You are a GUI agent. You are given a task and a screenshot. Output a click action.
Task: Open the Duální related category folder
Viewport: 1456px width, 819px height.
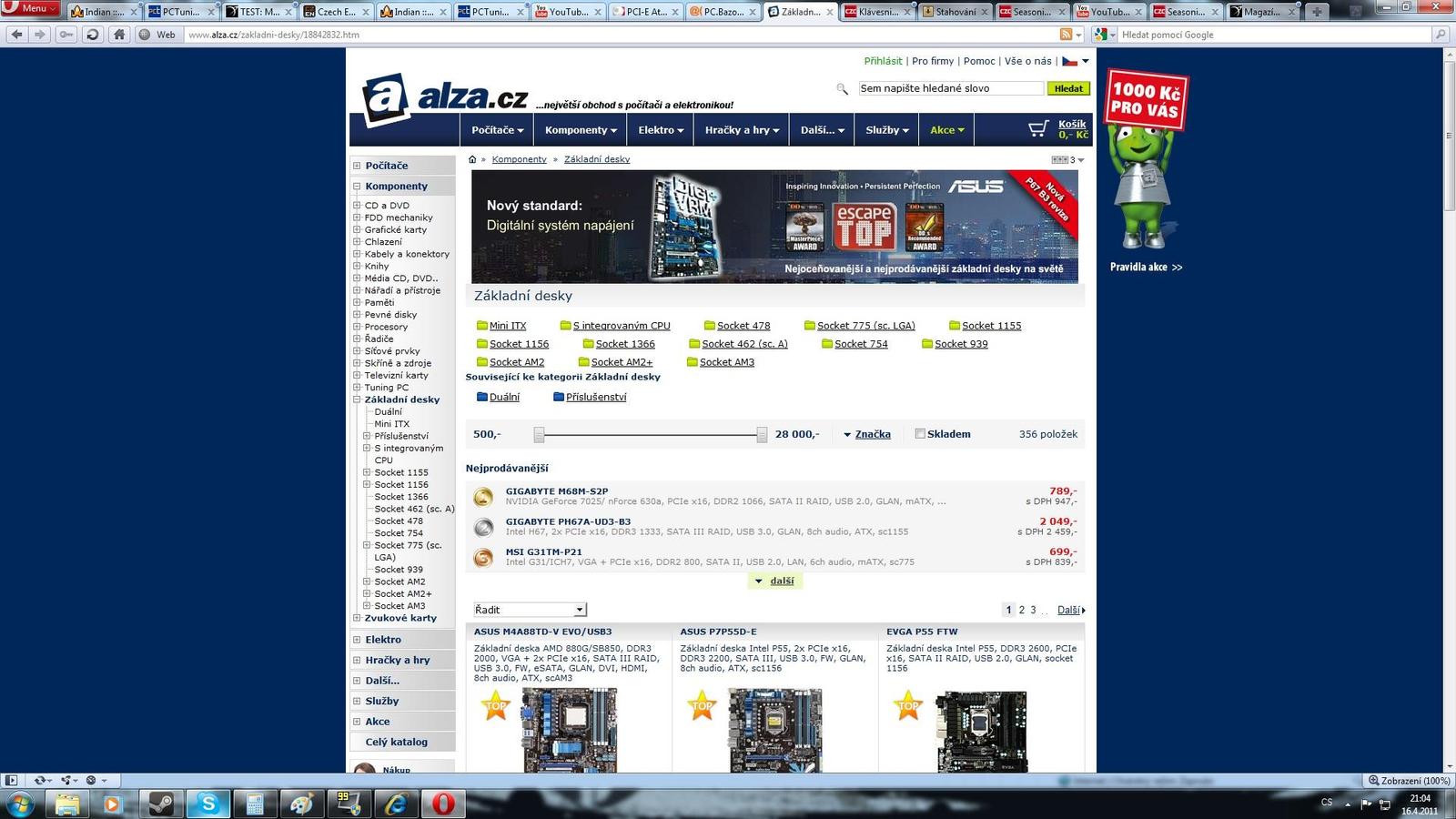pyautogui.click(x=498, y=397)
